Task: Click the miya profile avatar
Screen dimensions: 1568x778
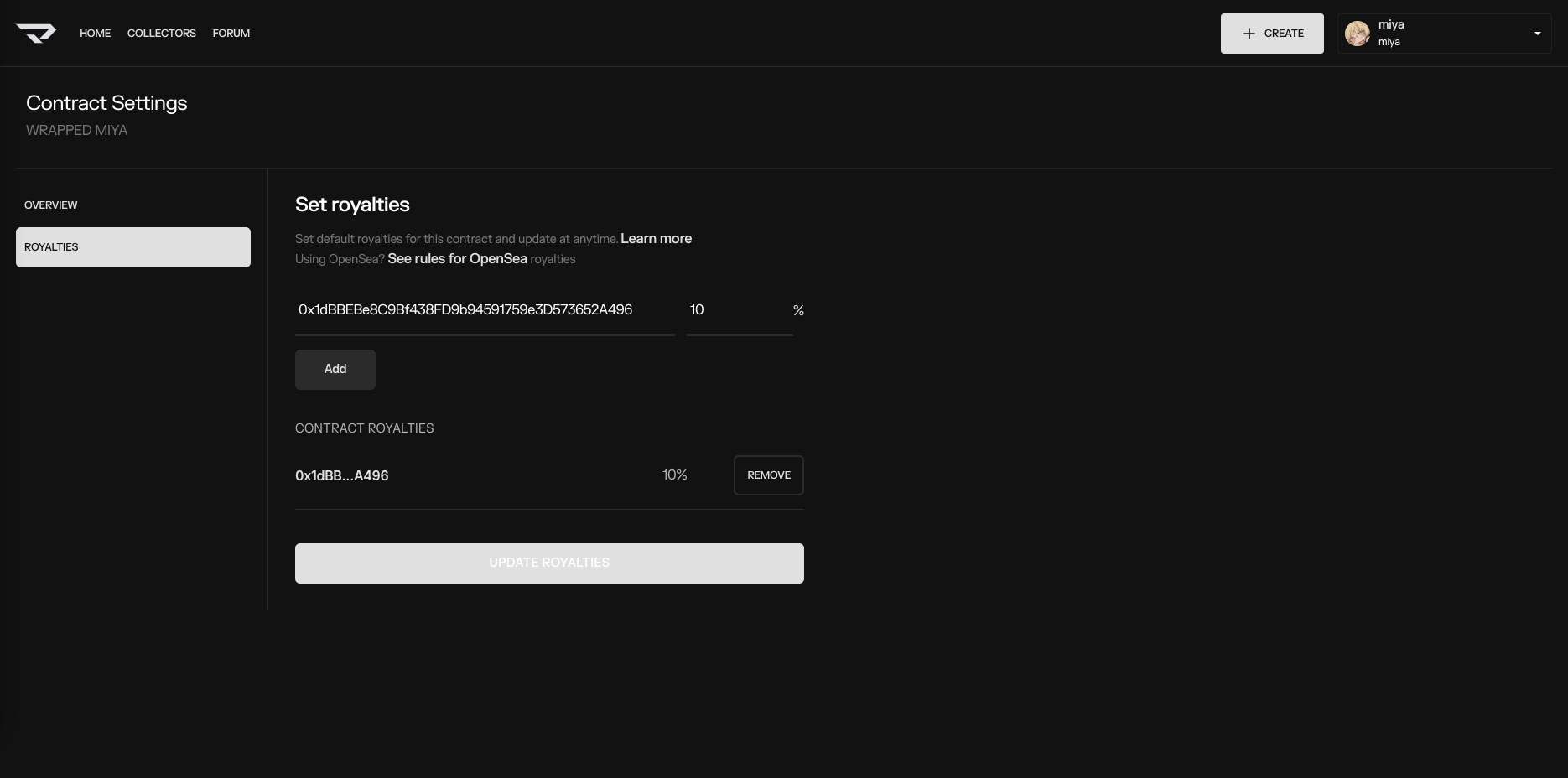Action: click(x=1357, y=34)
